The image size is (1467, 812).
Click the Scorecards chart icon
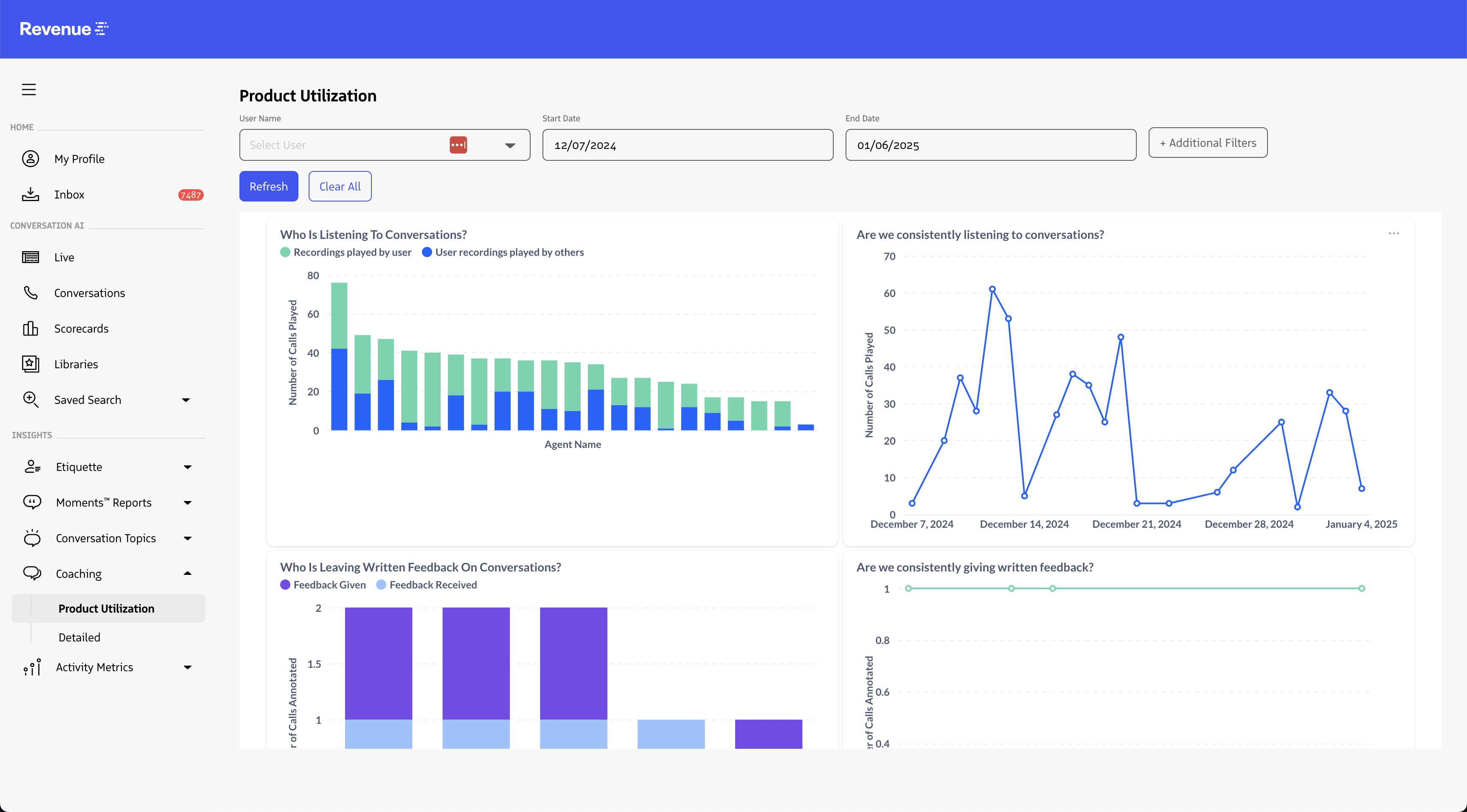30,328
